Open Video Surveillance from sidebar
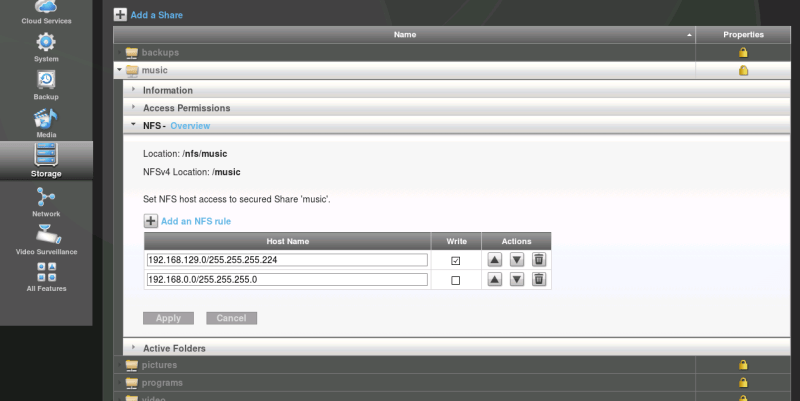Screen dimensions: 800x401 [x=46, y=234]
